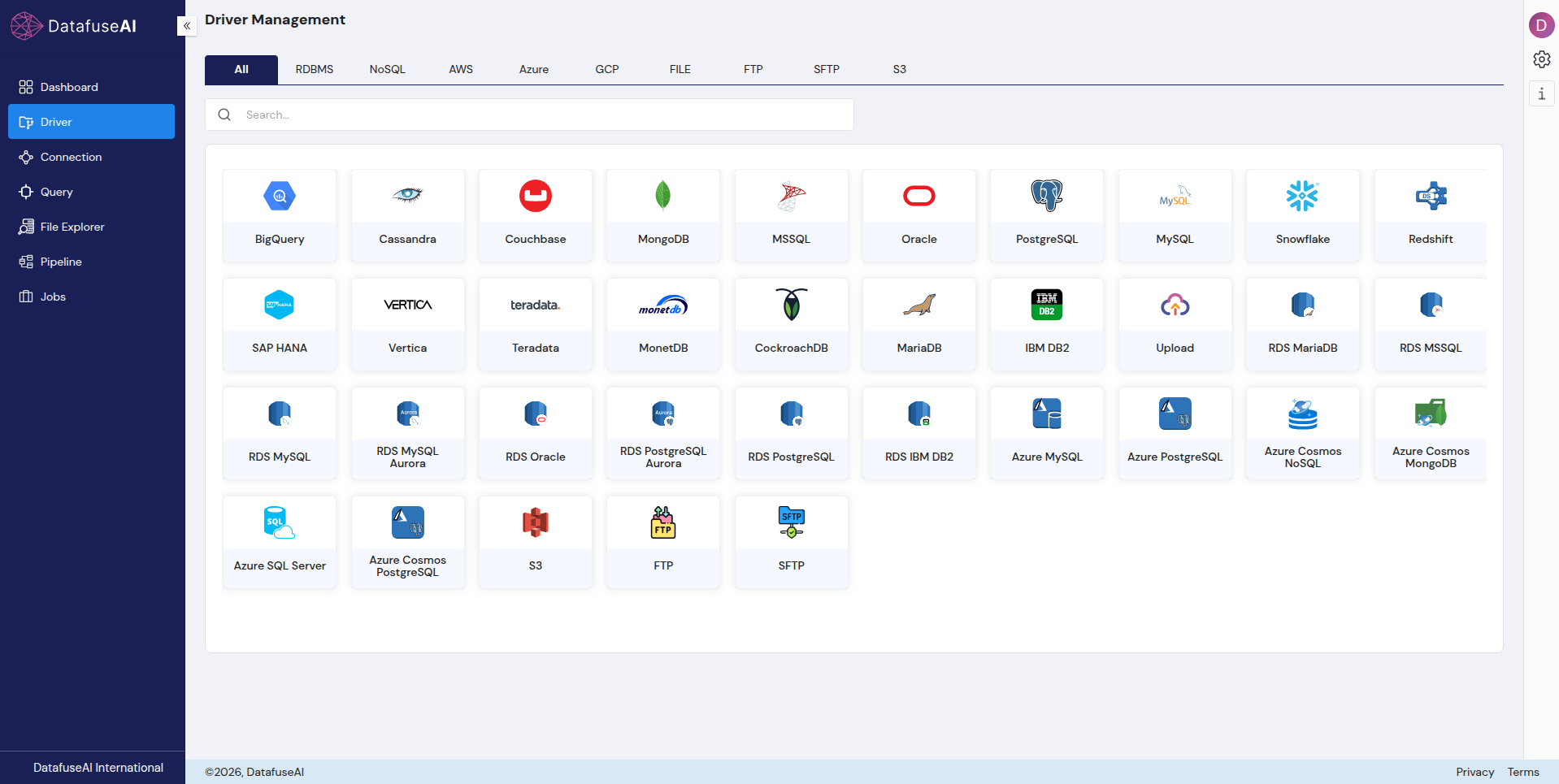This screenshot has width=1559, height=784.
Task: Open the Azure tab
Action: (534, 69)
